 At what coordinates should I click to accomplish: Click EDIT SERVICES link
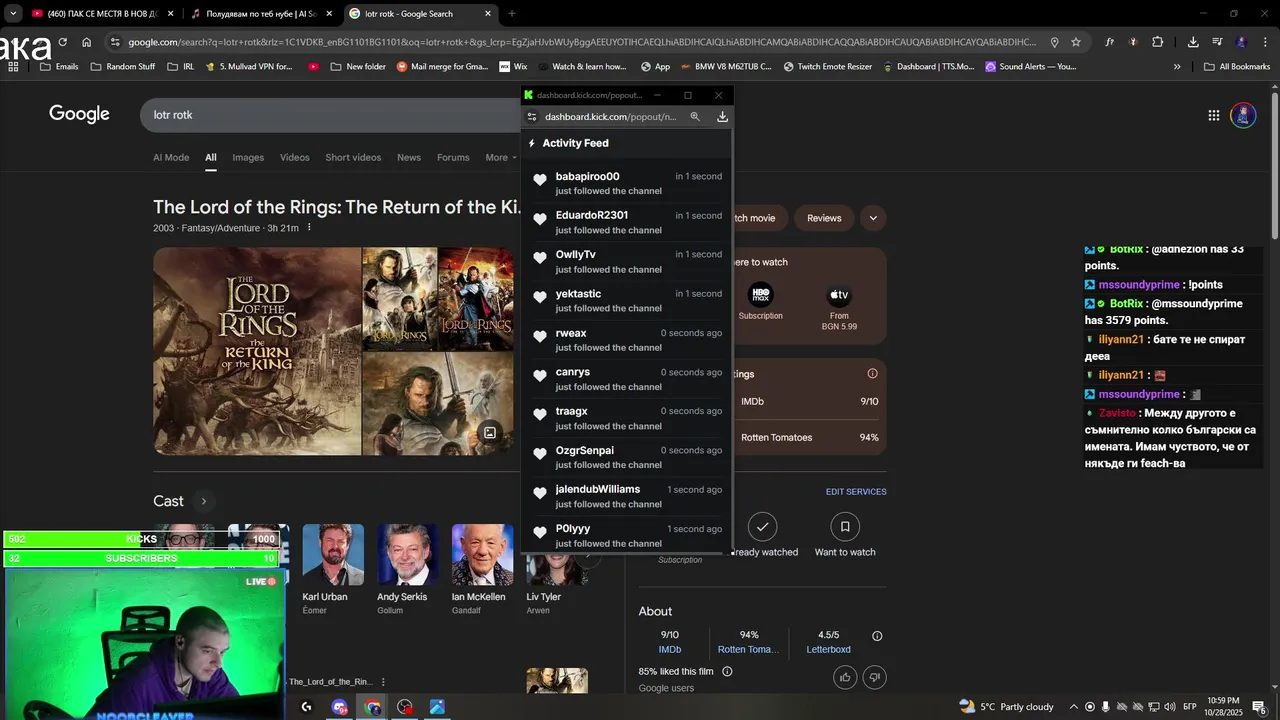click(x=856, y=492)
